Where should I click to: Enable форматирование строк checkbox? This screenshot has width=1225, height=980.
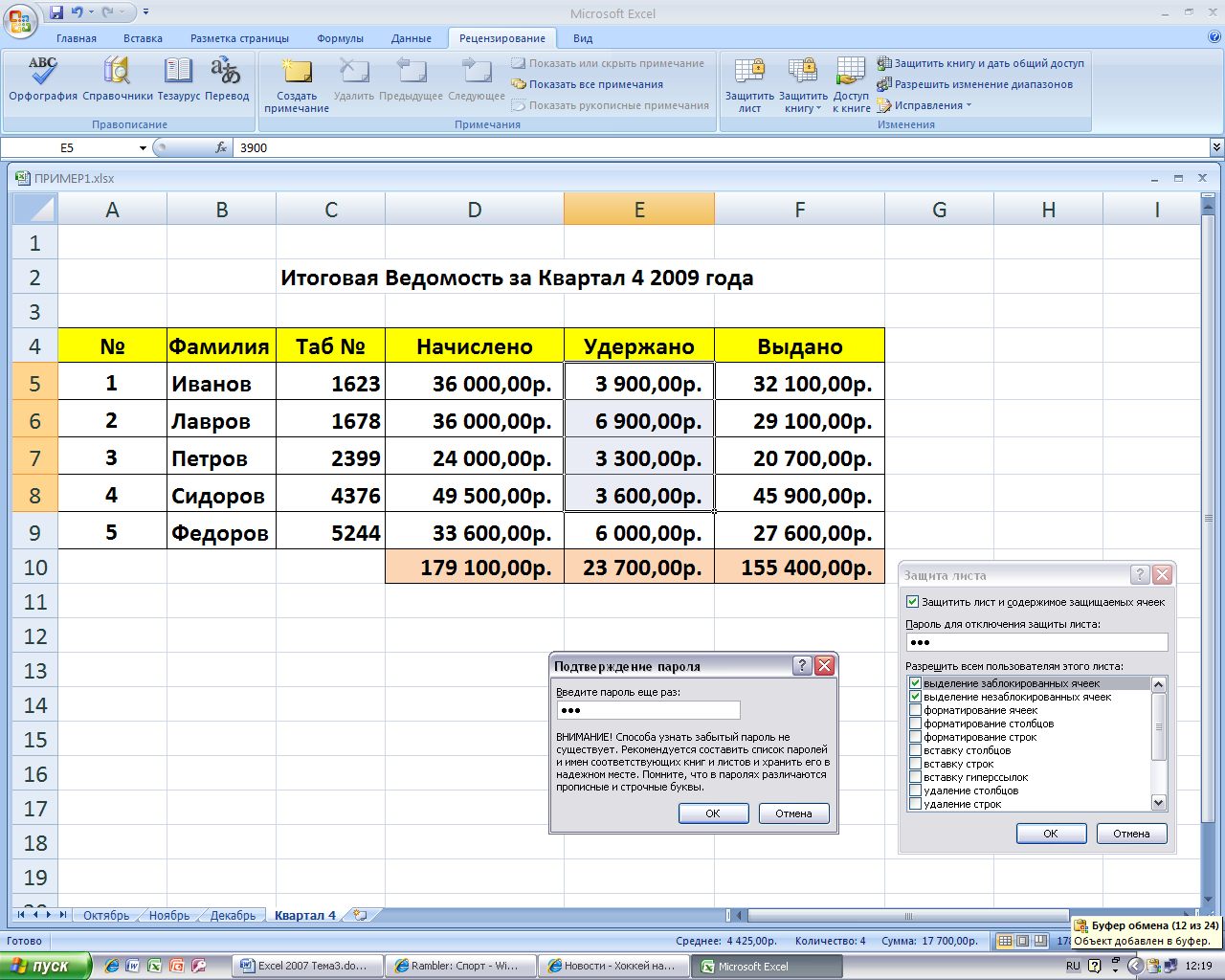point(916,737)
